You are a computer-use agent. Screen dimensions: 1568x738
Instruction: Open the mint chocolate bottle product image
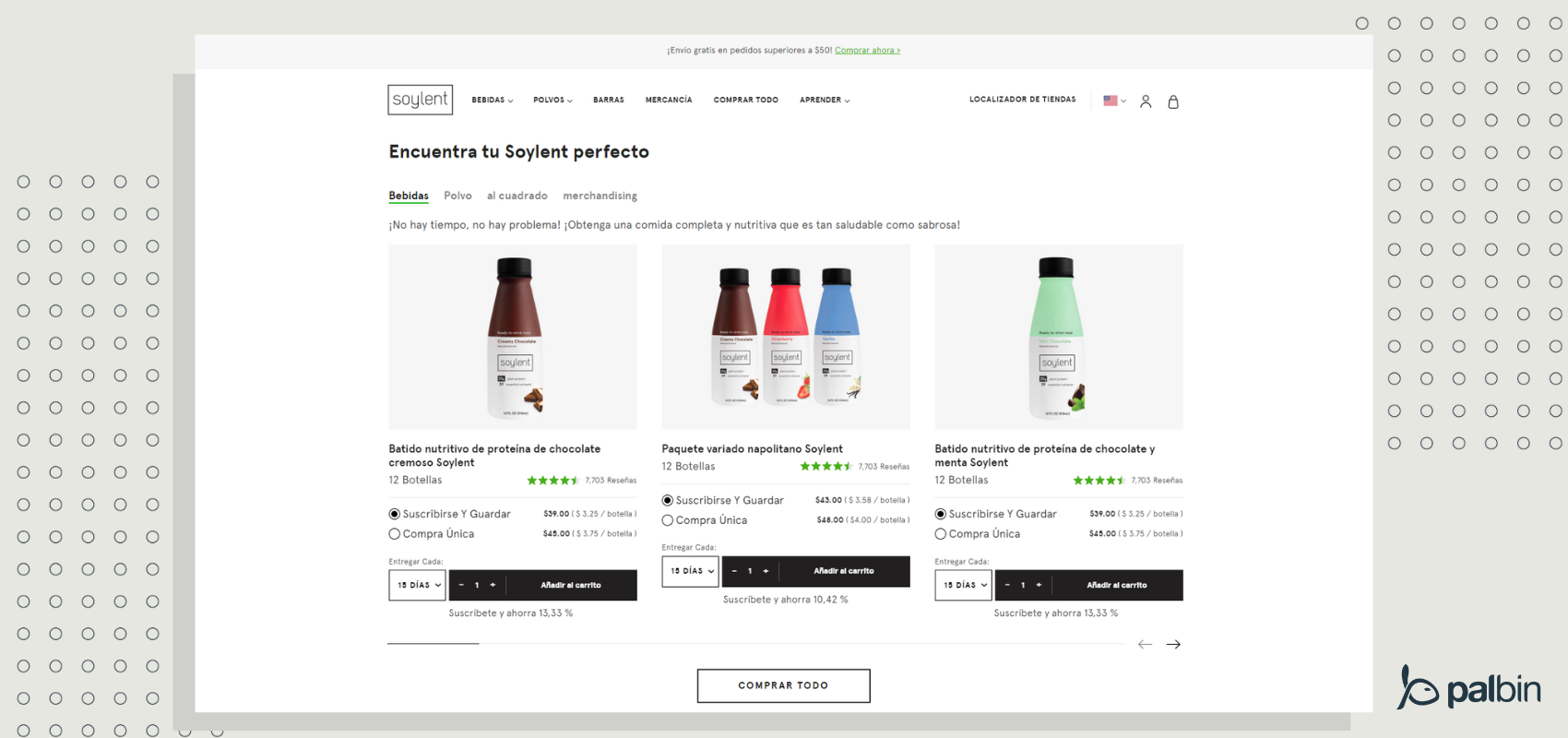point(1058,337)
